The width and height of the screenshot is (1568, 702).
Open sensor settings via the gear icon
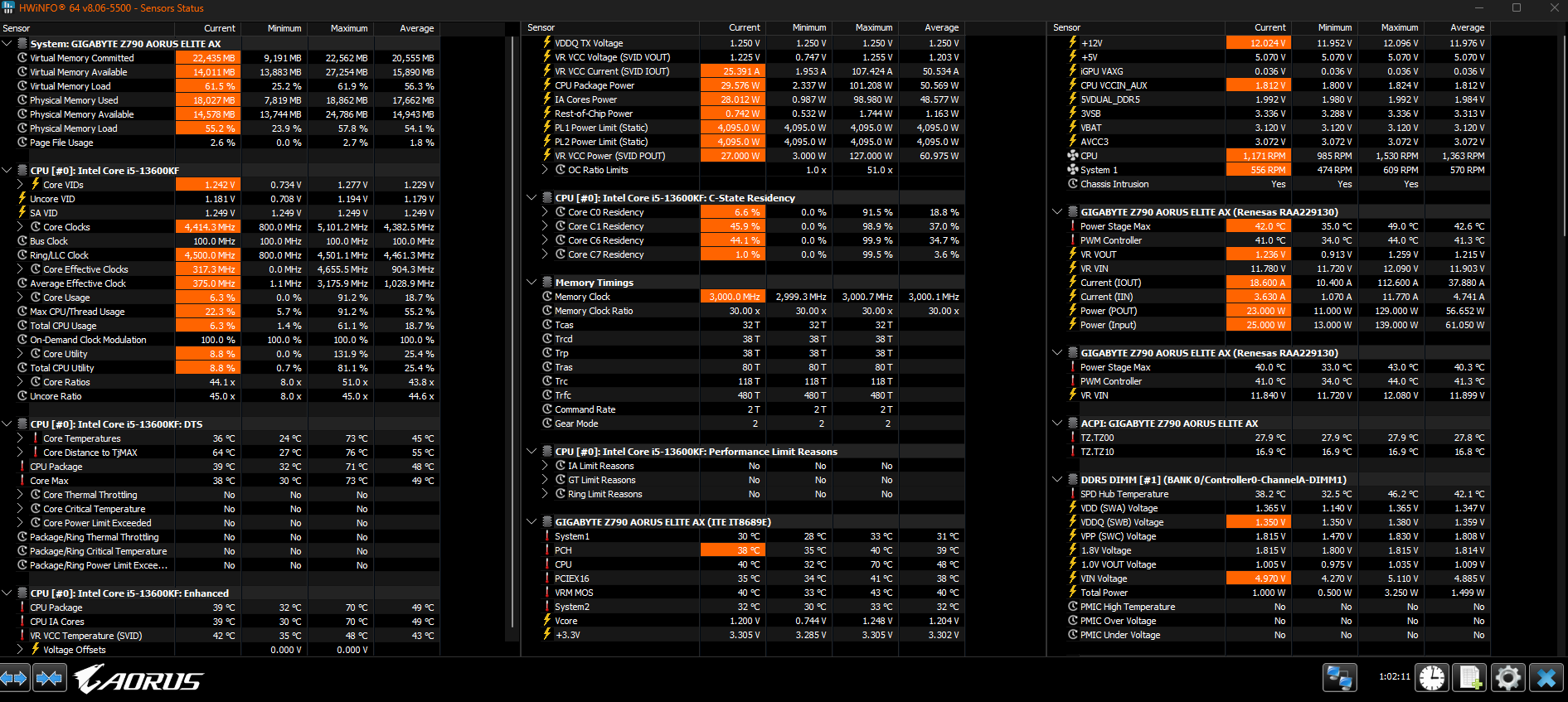coord(1508,677)
